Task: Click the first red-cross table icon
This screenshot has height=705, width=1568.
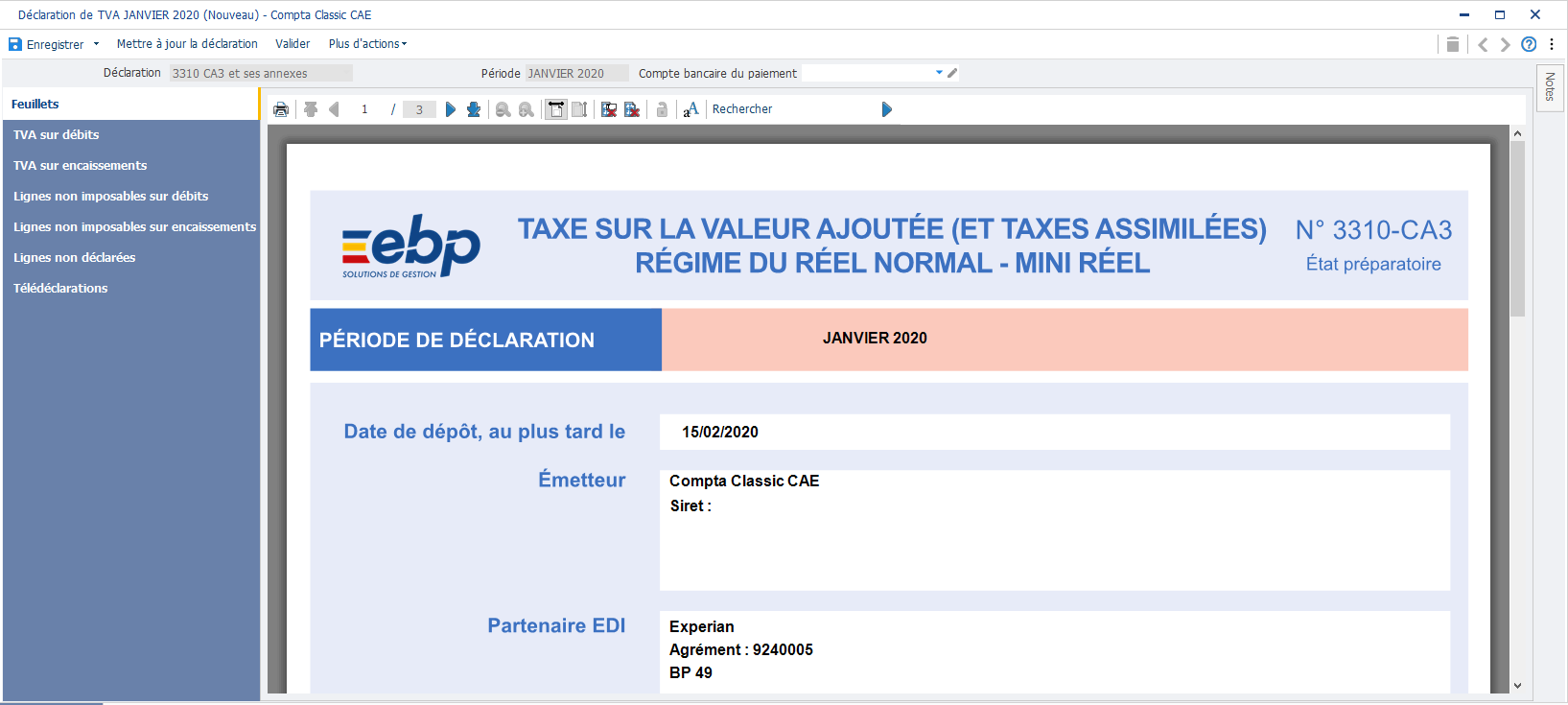Action: [609, 109]
